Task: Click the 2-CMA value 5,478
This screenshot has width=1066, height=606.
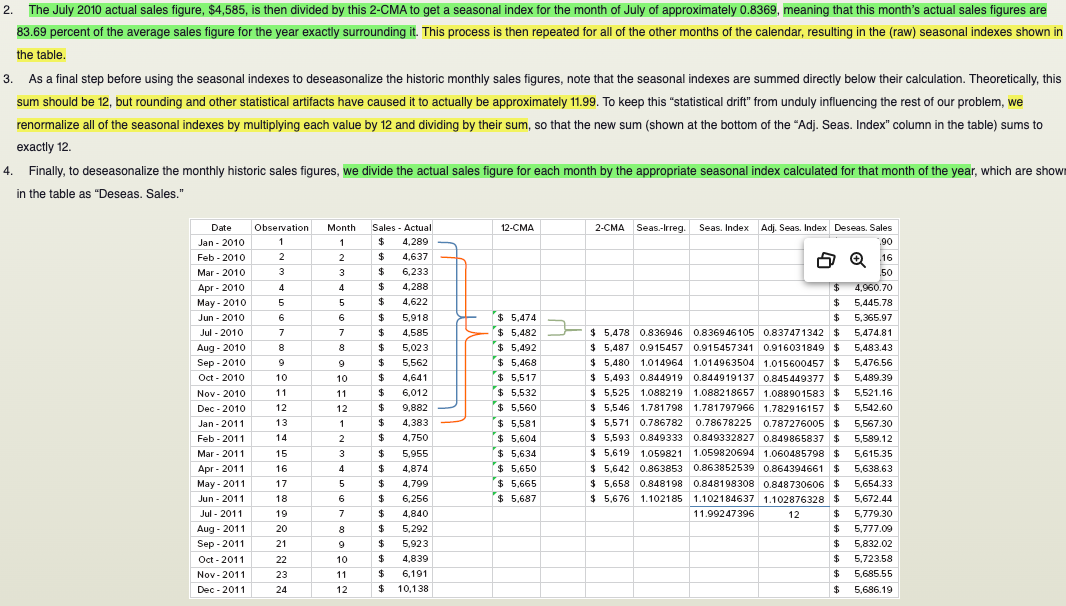Action: pos(616,333)
